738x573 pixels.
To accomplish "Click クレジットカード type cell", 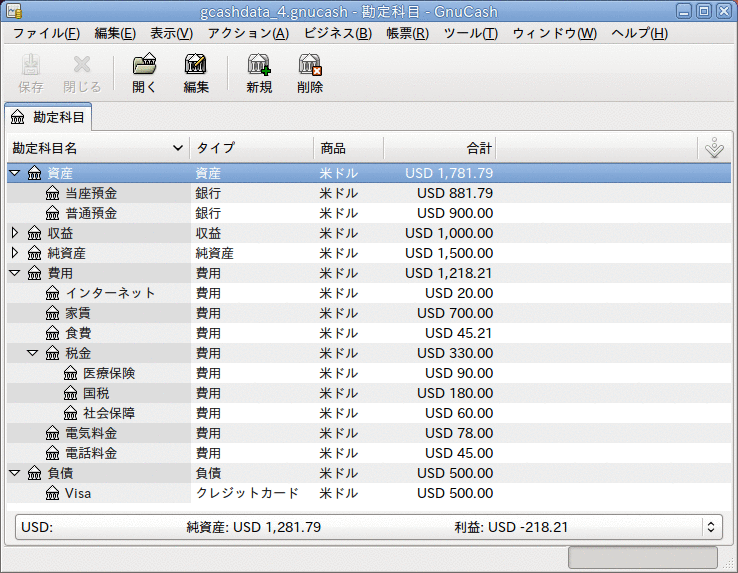I will coord(247,493).
